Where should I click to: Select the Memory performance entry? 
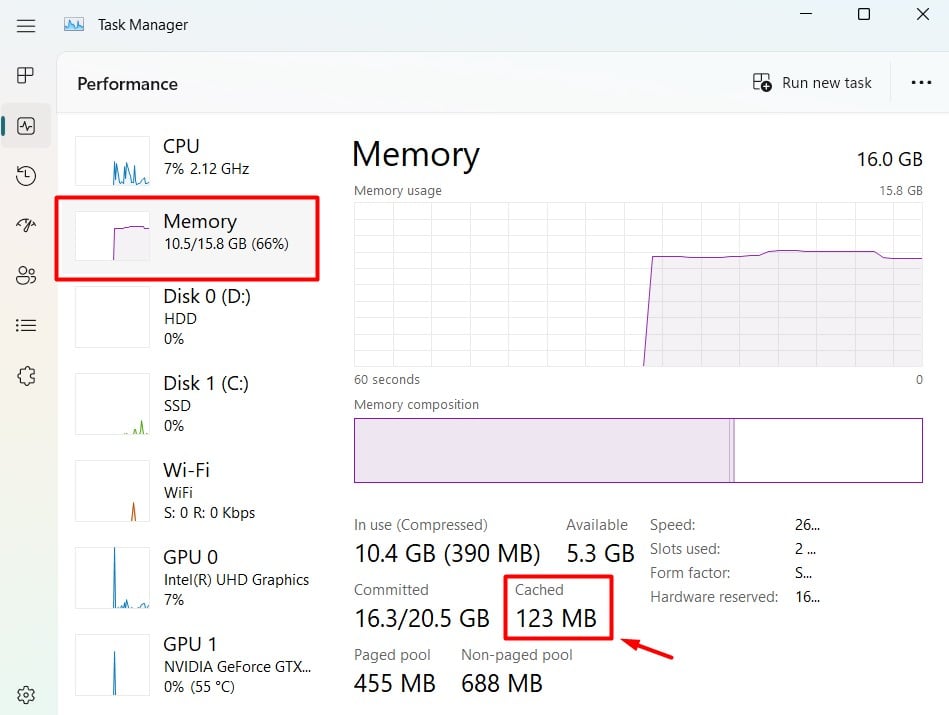(187, 238)
